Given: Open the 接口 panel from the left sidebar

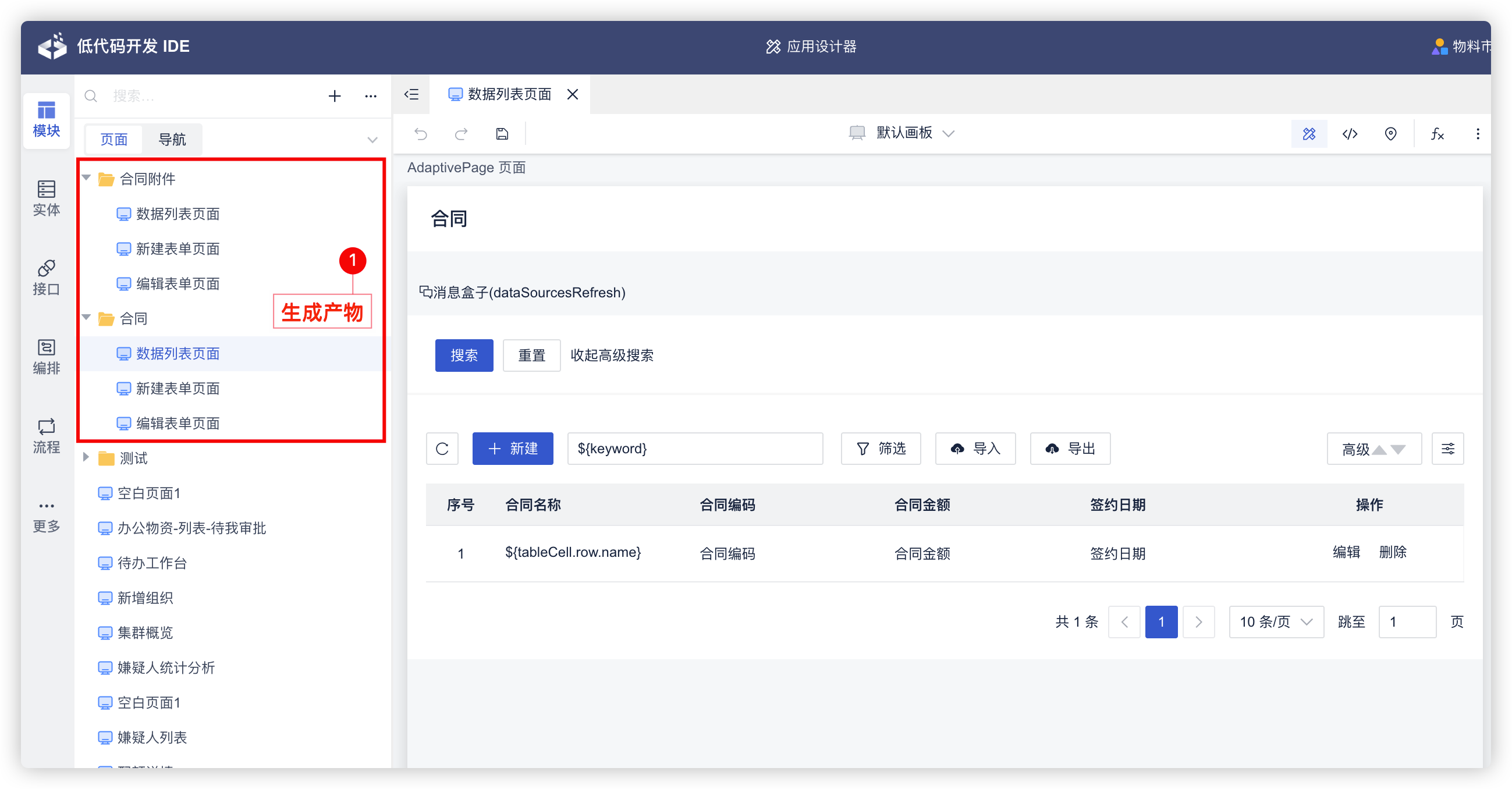Looking at the screenshot, I should click(x=47, y=276).
